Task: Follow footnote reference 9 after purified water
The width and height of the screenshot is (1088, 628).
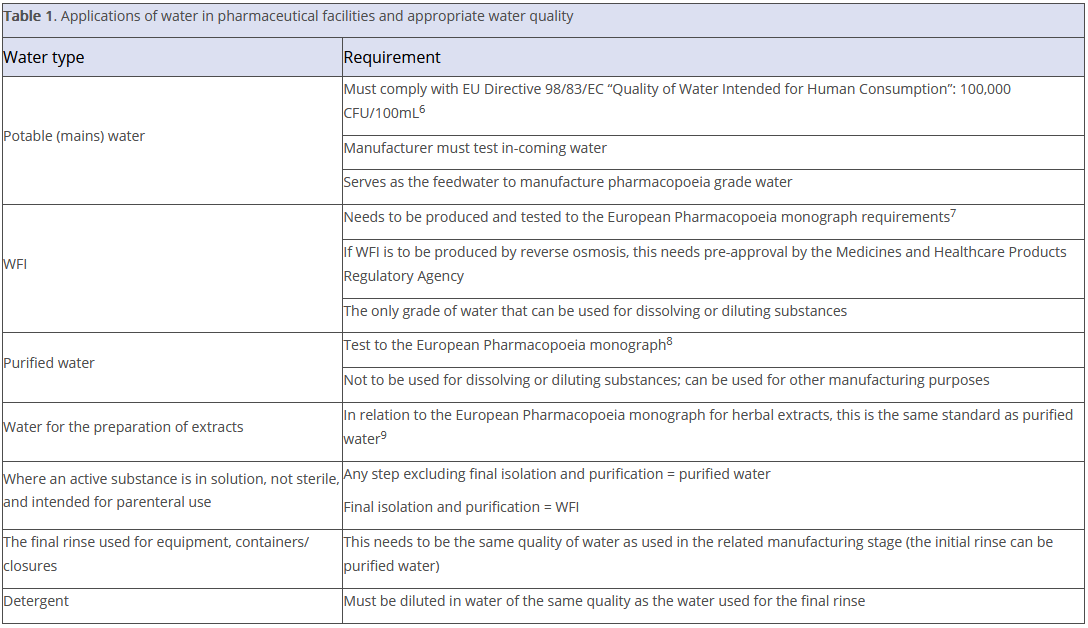Action: (384, 434)
